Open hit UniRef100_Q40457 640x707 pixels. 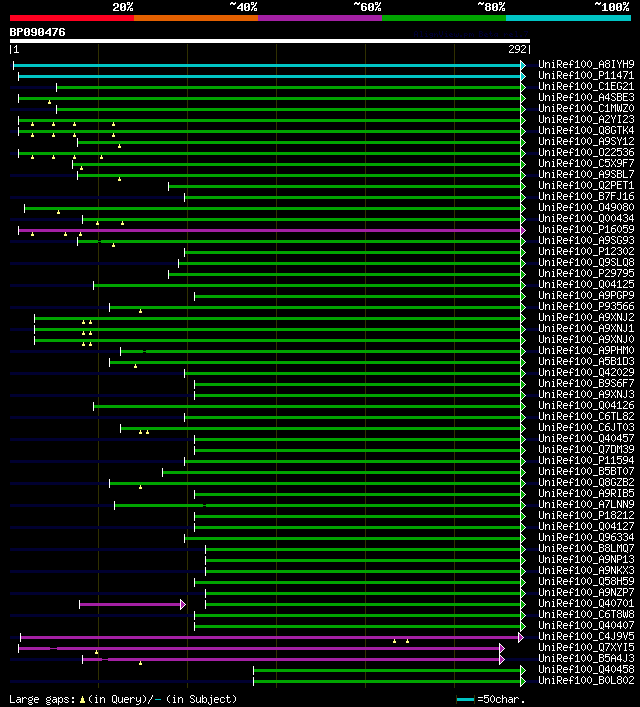point(586,439)
